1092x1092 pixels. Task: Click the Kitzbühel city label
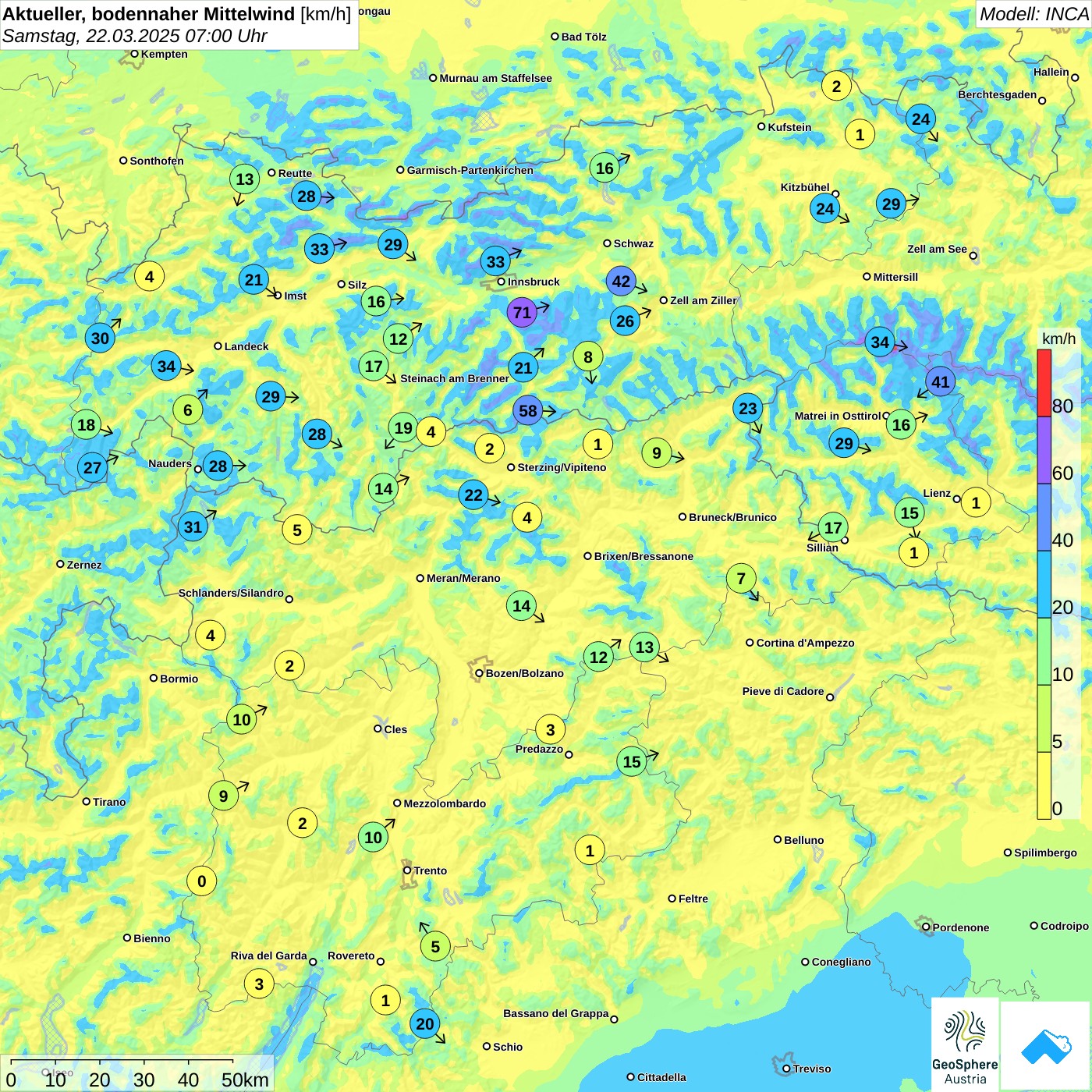point(805,187)
